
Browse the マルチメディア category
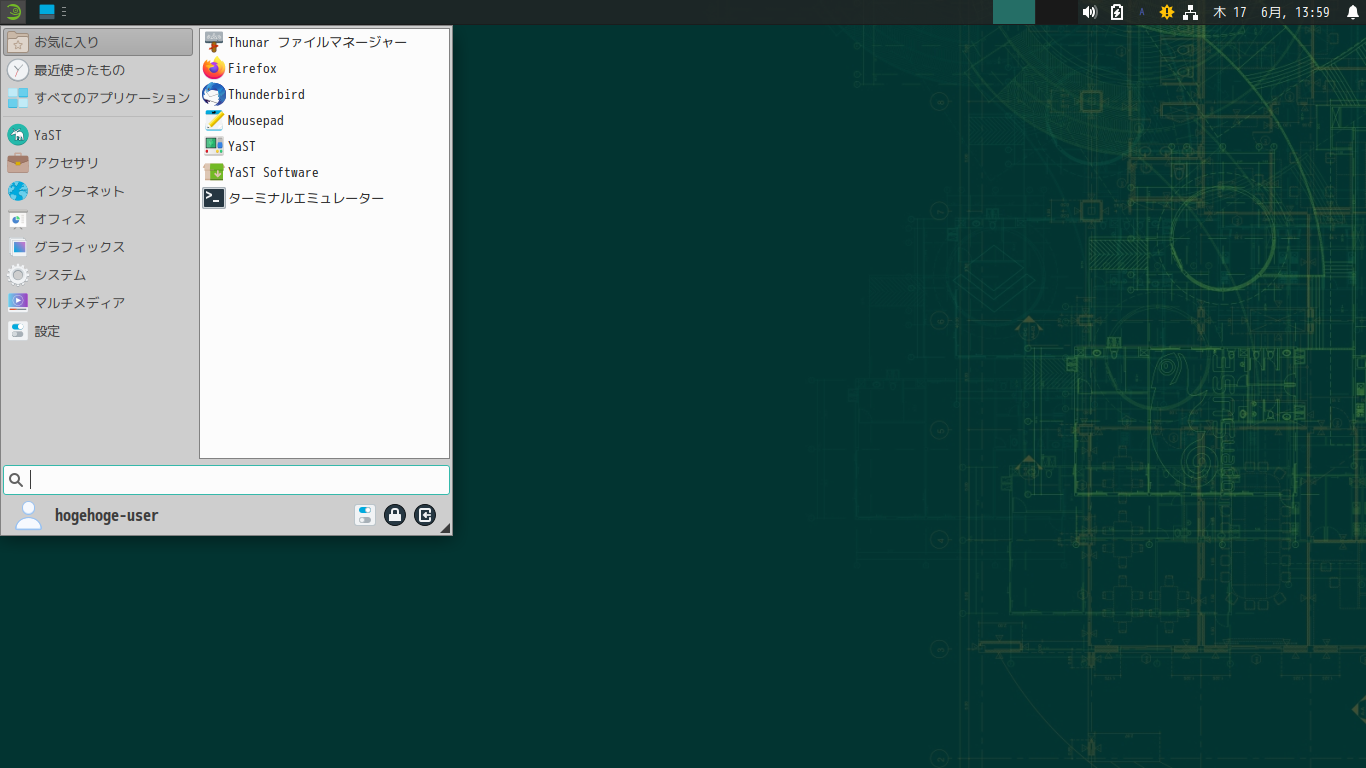(x=98, y=303)
